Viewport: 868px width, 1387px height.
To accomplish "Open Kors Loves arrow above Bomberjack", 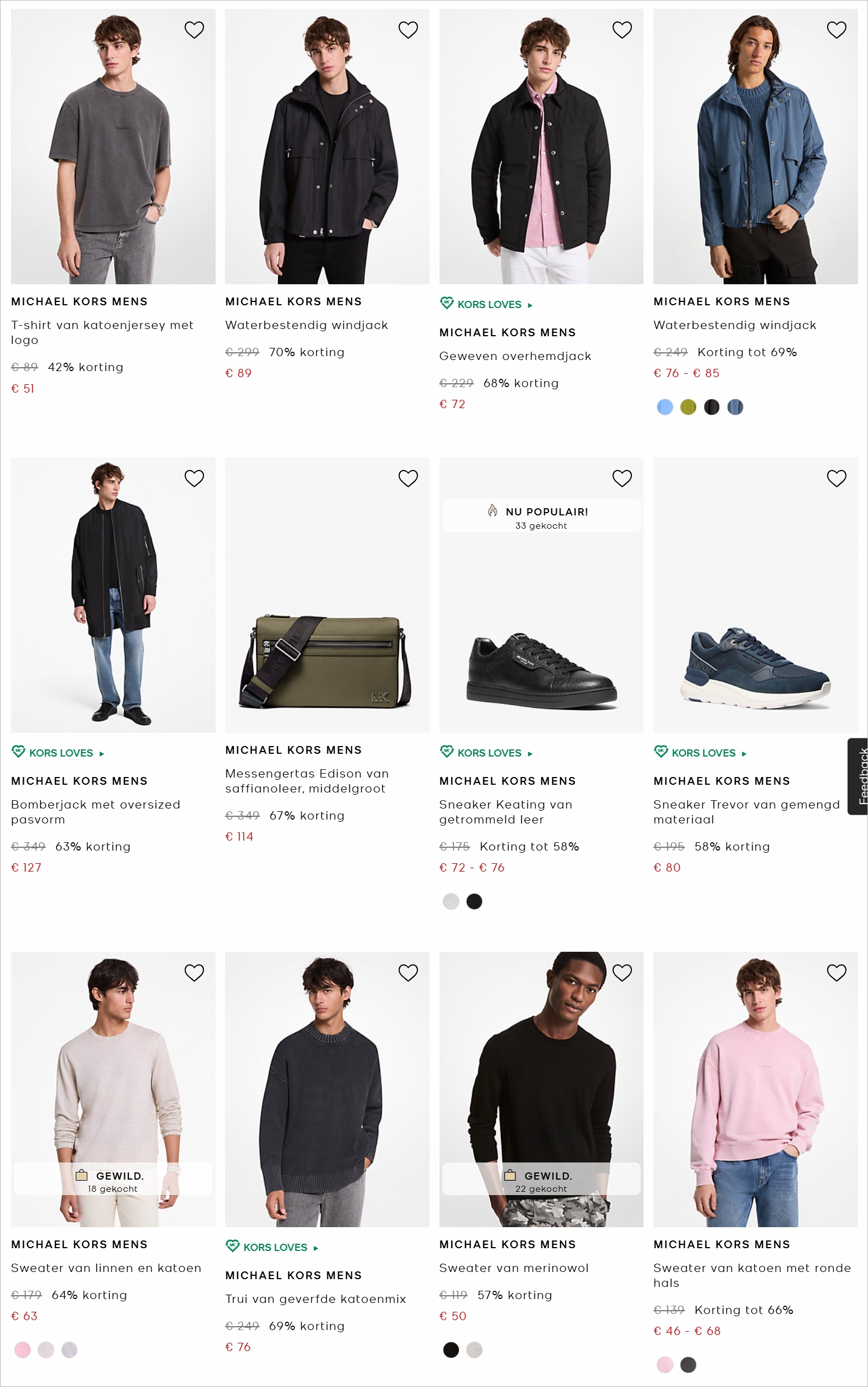I will pyautogui.click(x=102, y=753).
